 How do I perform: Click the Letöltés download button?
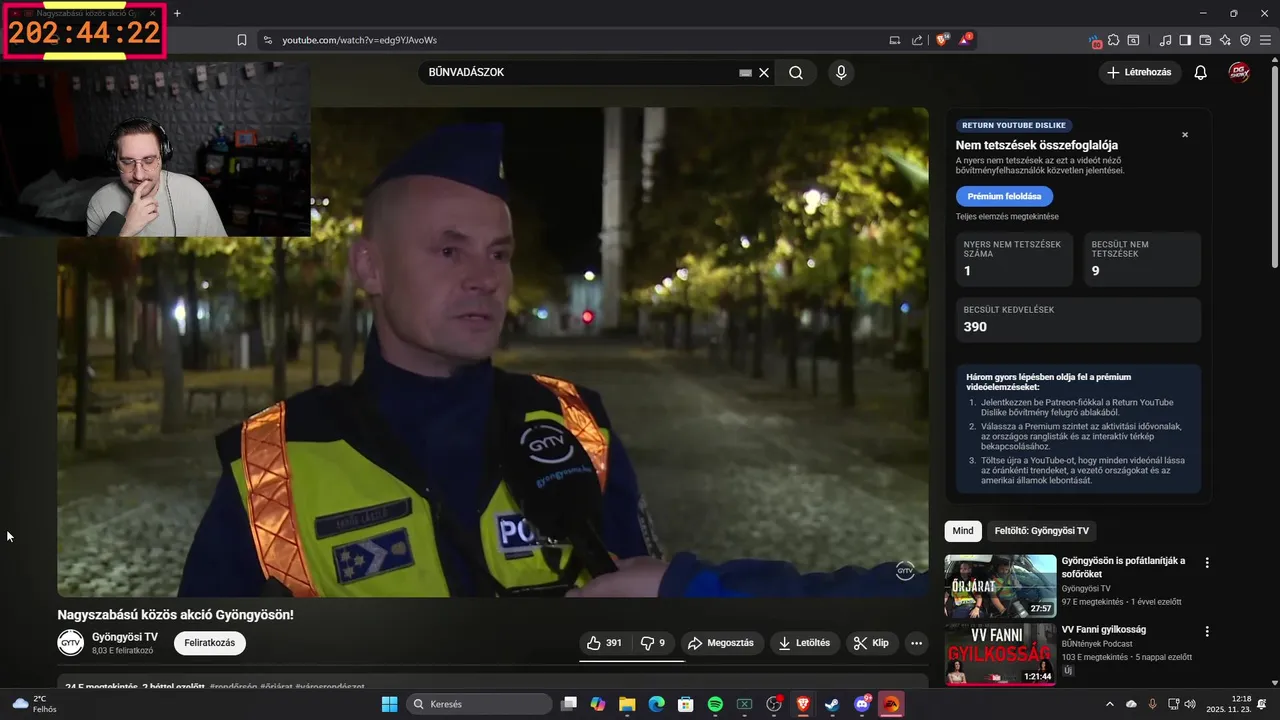805,643
